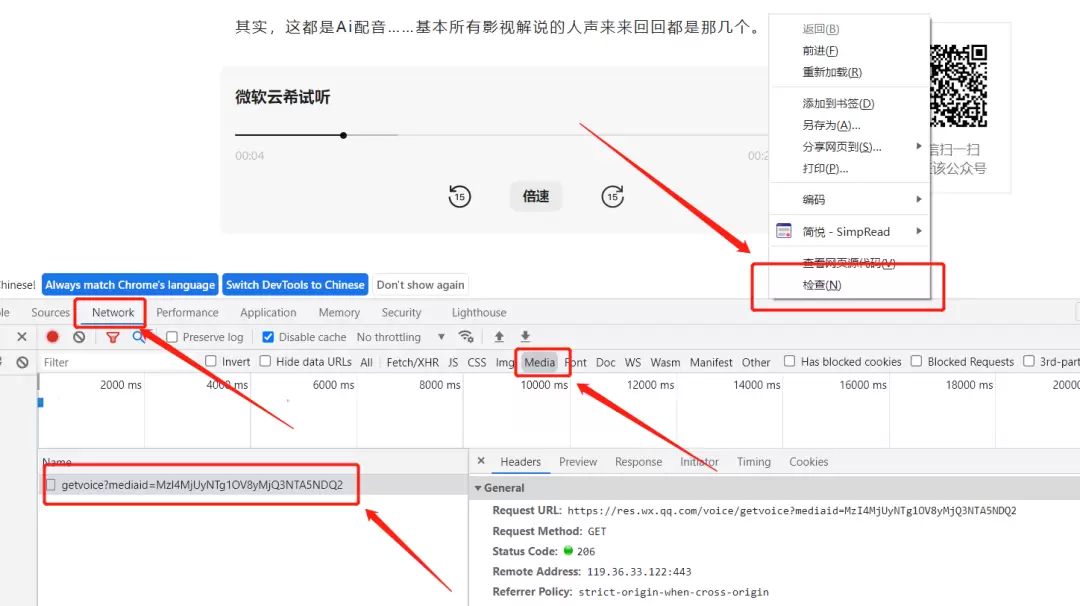The width and height of the screenshot is (1080, 606).
Task: Click the search magnifier icon in Network toolbar
Action: 138,337
